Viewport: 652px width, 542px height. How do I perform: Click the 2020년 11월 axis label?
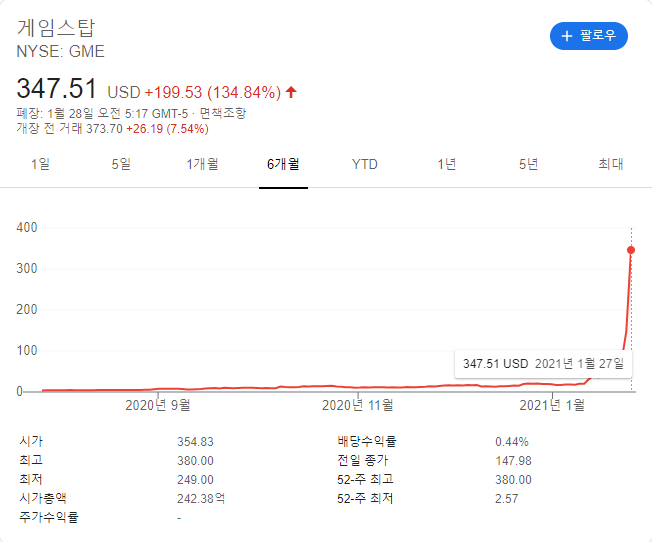click(x=358, y=405)
